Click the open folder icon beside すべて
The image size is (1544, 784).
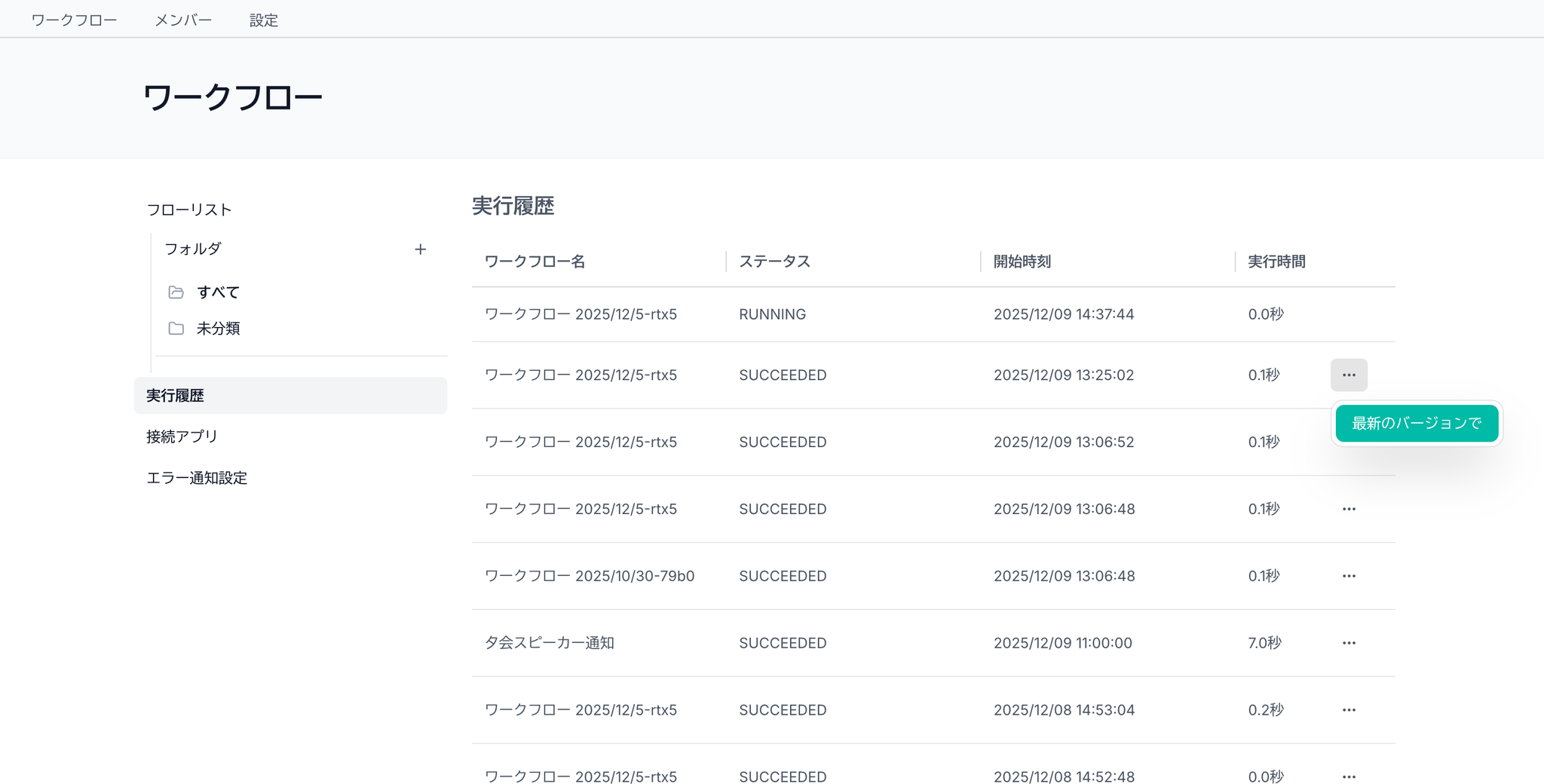(176, 292)
